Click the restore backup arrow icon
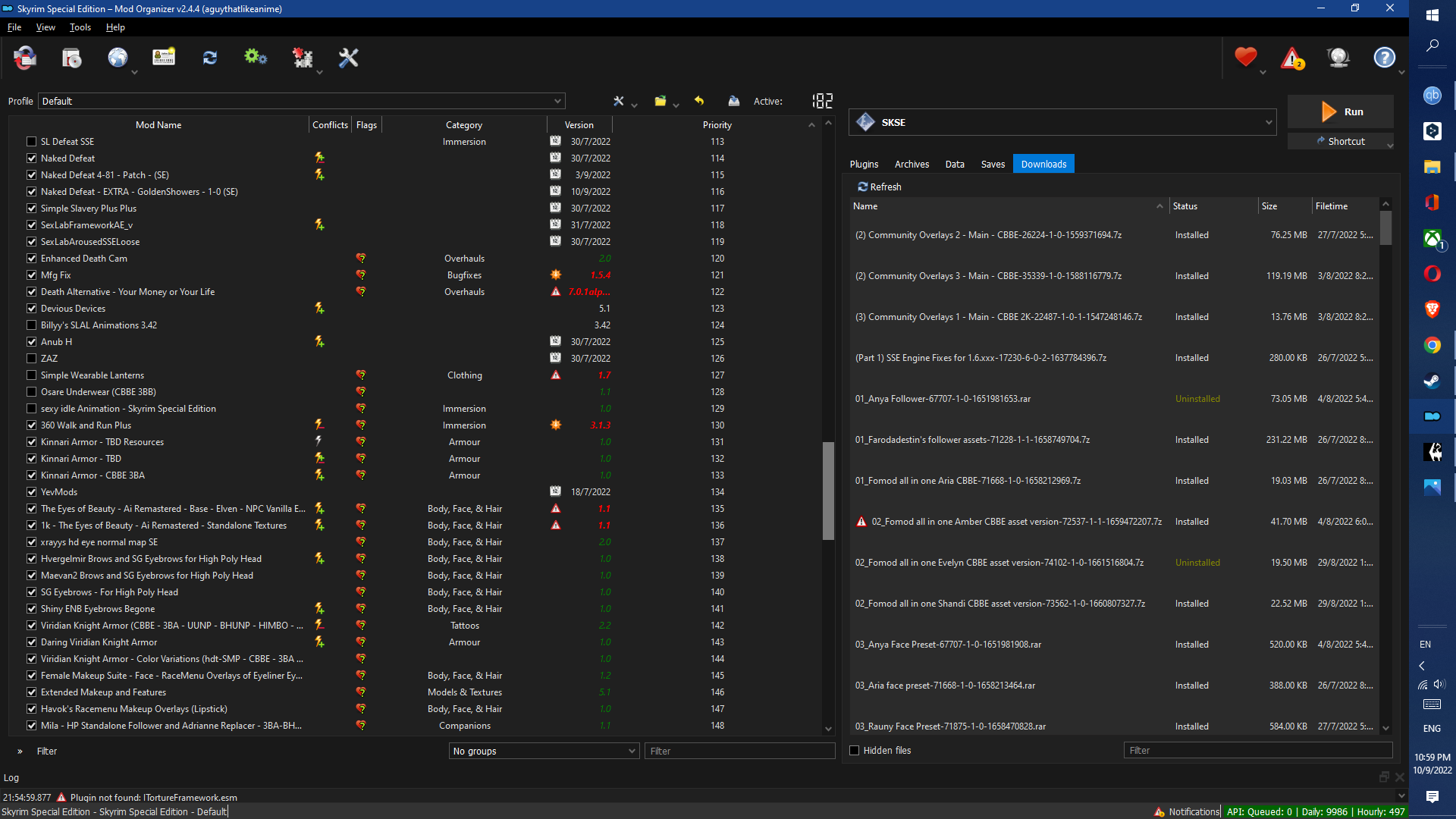Screen dimensions: 1456x819 click(x=699, y=101)
